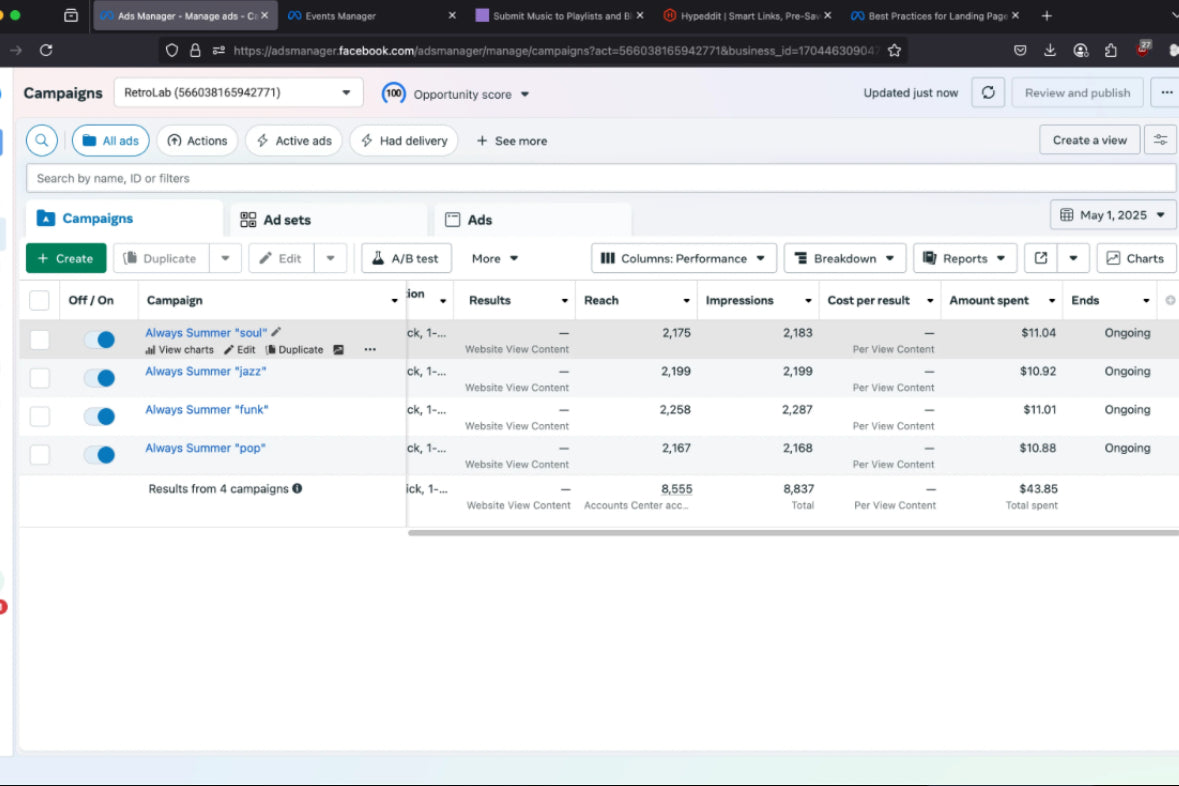Open the three-dot menu beside Review and publish

click(x=1166, y=93)
